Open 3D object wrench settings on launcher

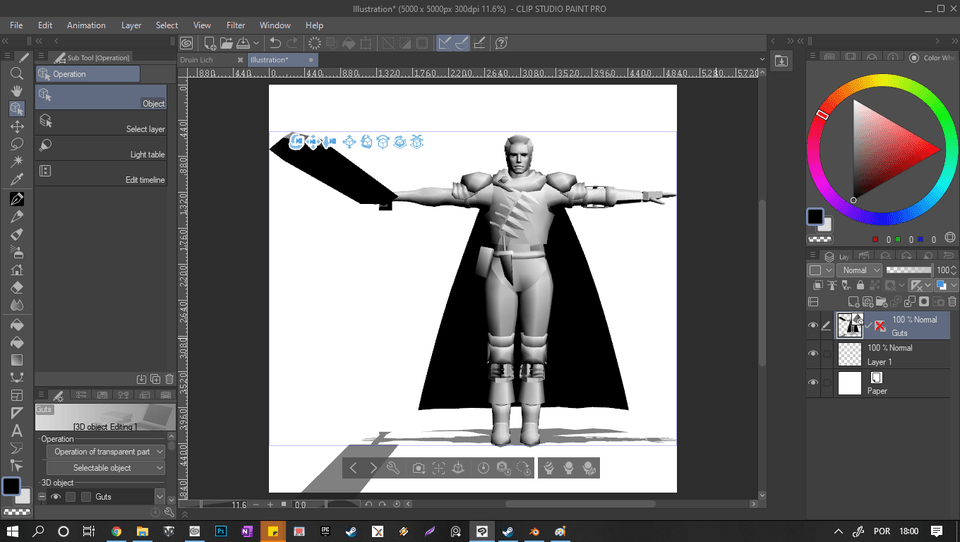point(393,469)
